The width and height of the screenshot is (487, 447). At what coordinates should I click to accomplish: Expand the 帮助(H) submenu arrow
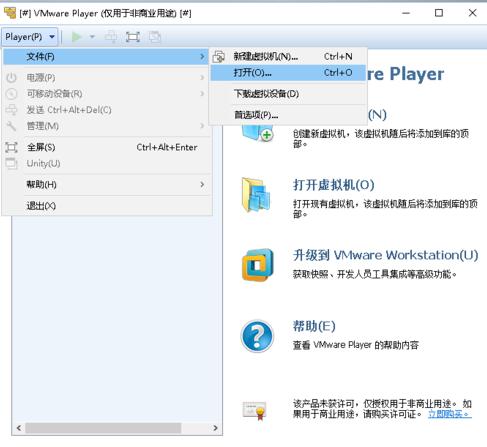[202, 184]
